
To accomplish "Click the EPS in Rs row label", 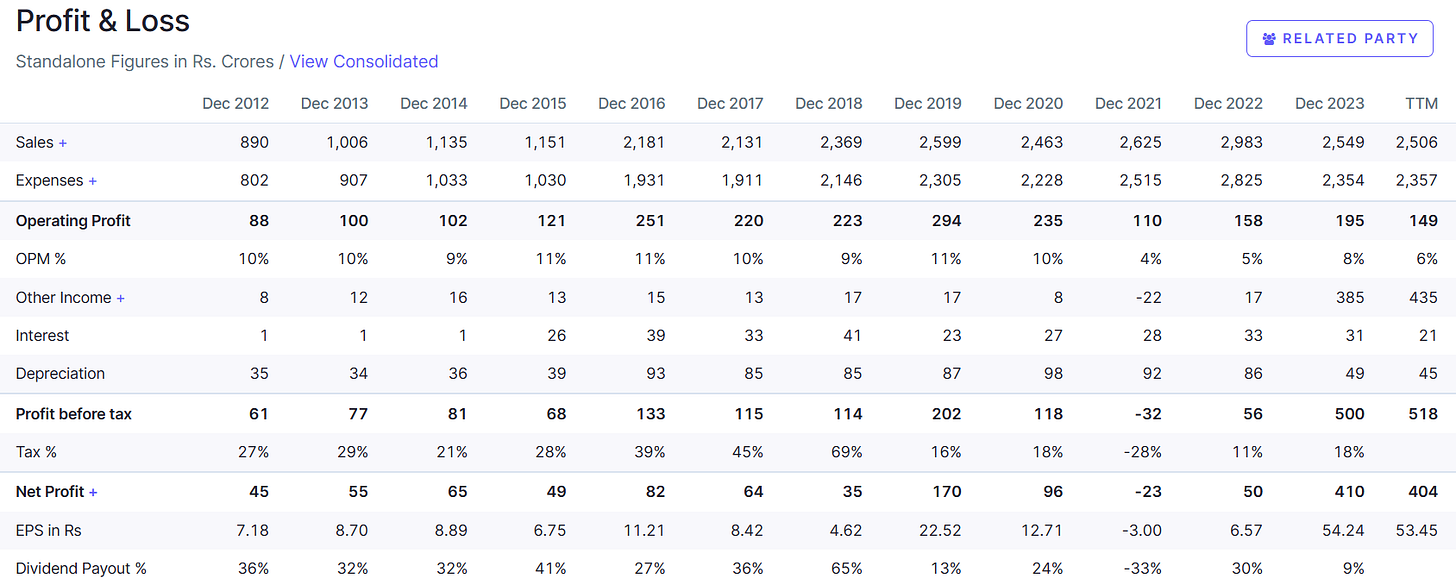I will tap(49, 530).
